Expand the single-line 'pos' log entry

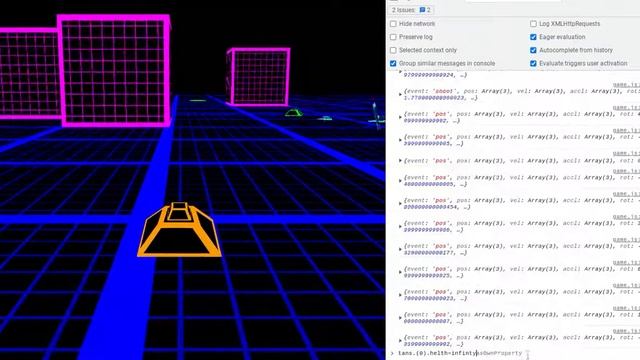coord(400,160)
